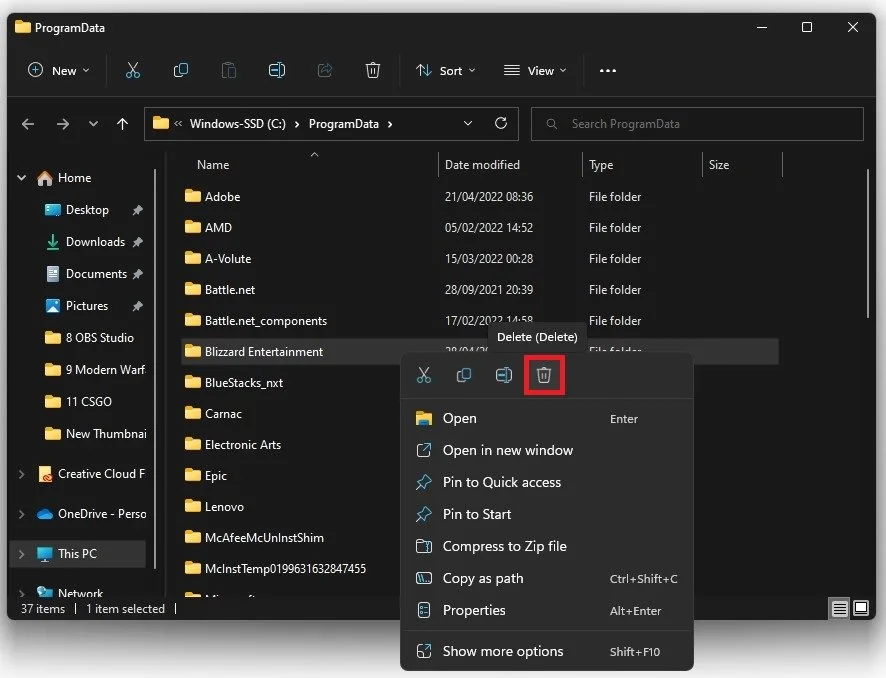Switch to large thumbnails view icon
The width and height of the screenshot is (886, 678).
coord(861,608)
